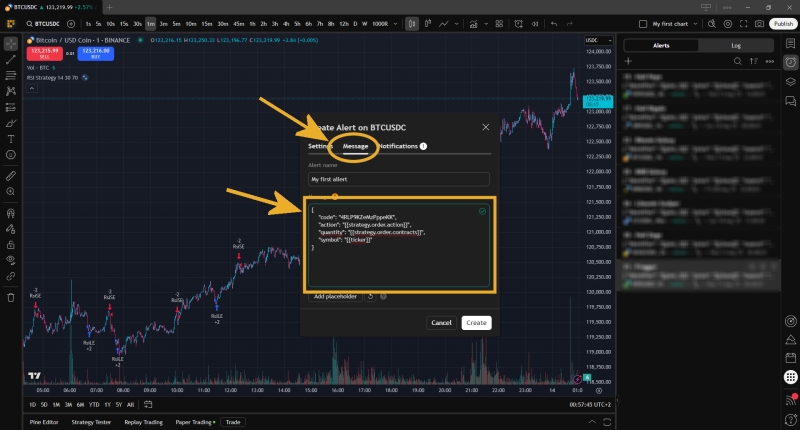Viewport: 800px width, 430px height.
Task: Open the brush drawing tool
Action: [11, 123]
